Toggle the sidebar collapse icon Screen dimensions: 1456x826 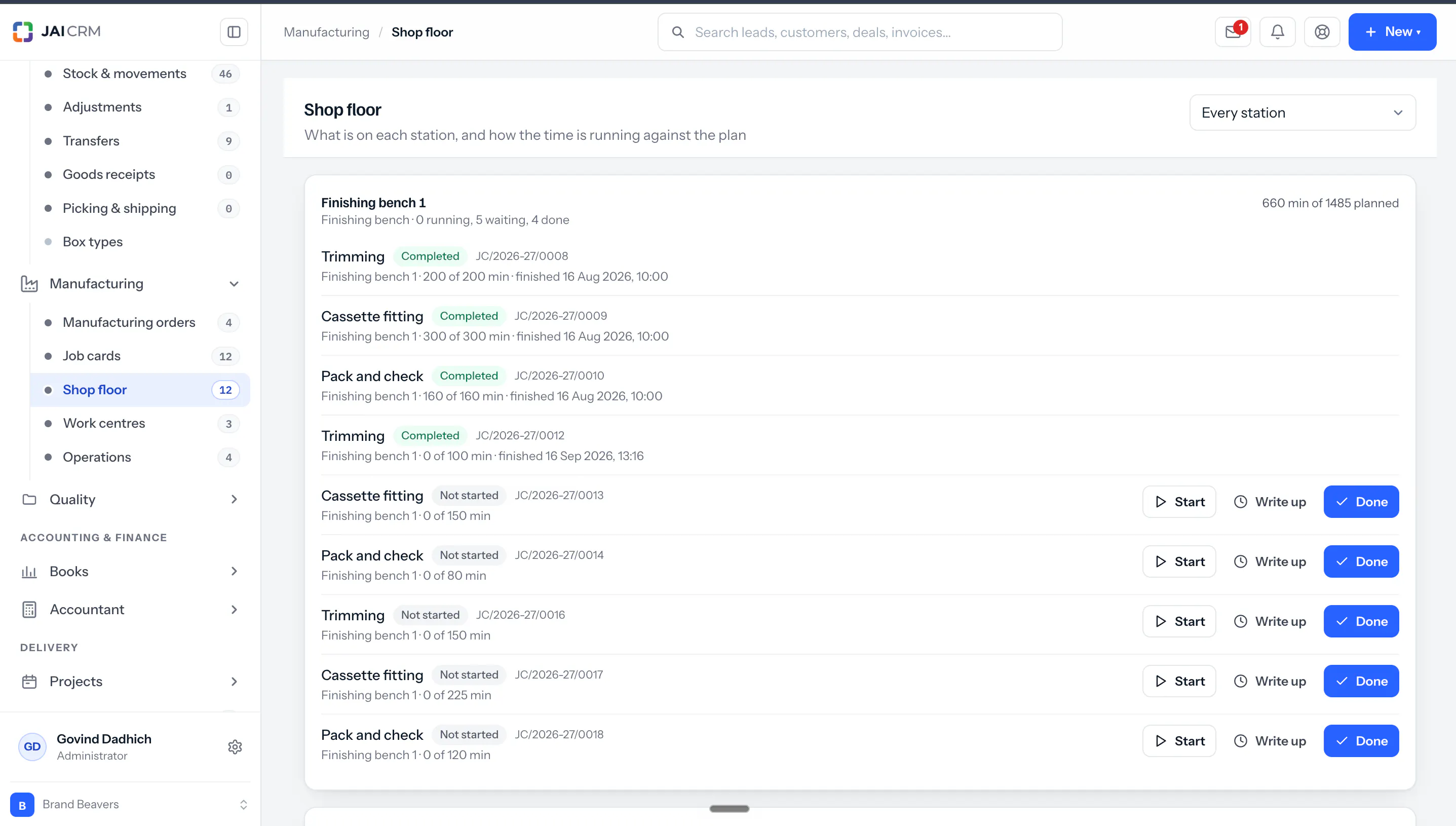234,32
